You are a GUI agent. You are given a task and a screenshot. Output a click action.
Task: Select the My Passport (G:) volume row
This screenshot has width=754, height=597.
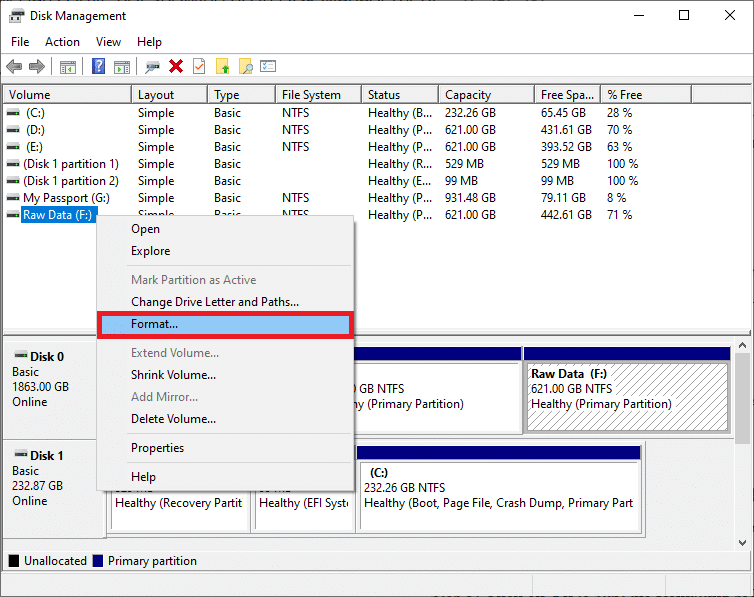[66, 198]
